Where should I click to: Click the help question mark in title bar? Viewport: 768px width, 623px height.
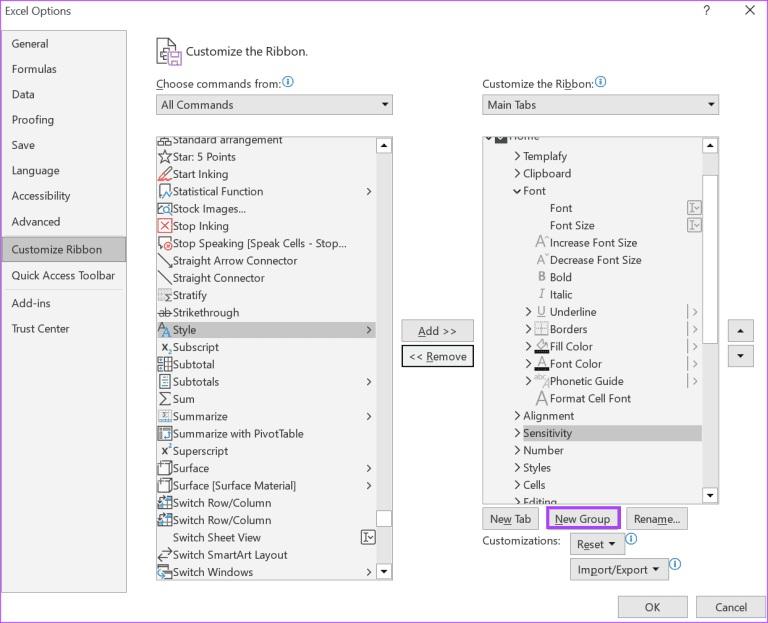click(706, 10)
